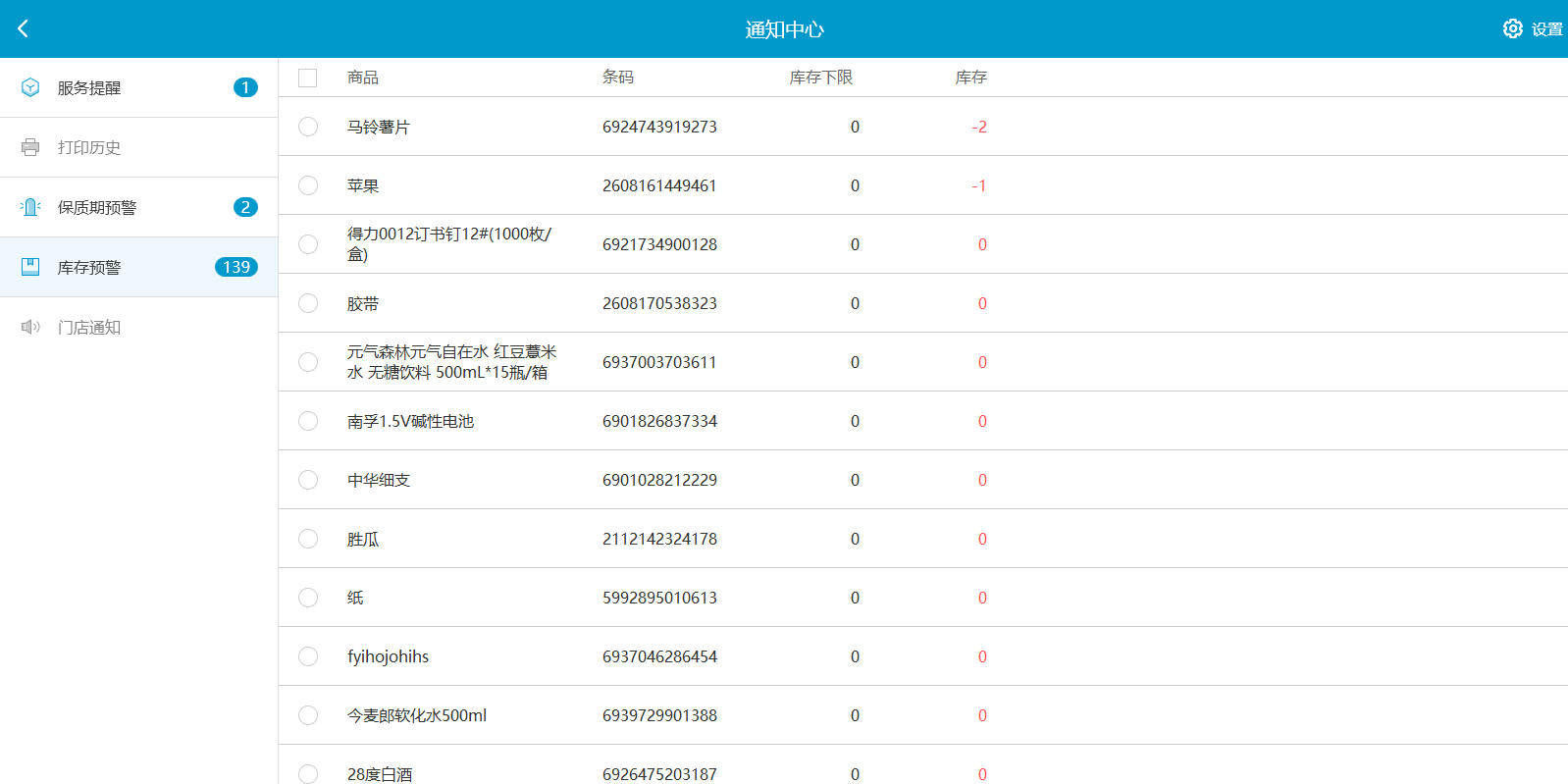Screen dimensions: 1568x784
Task: Select the radio button for 马铃薯片
Action: (x=308, y=127)
